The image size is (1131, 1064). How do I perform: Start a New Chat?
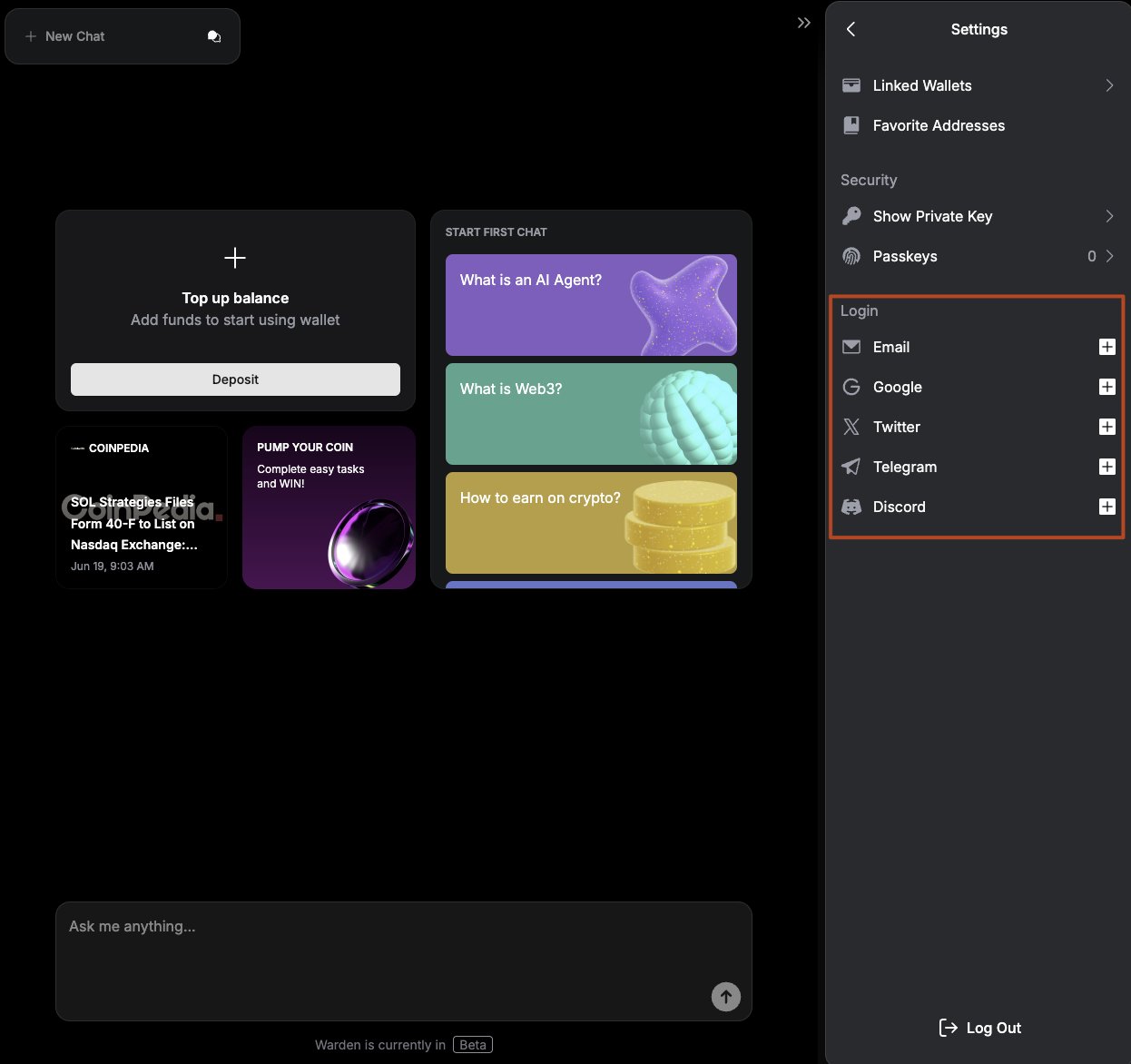tap(74, 36)
